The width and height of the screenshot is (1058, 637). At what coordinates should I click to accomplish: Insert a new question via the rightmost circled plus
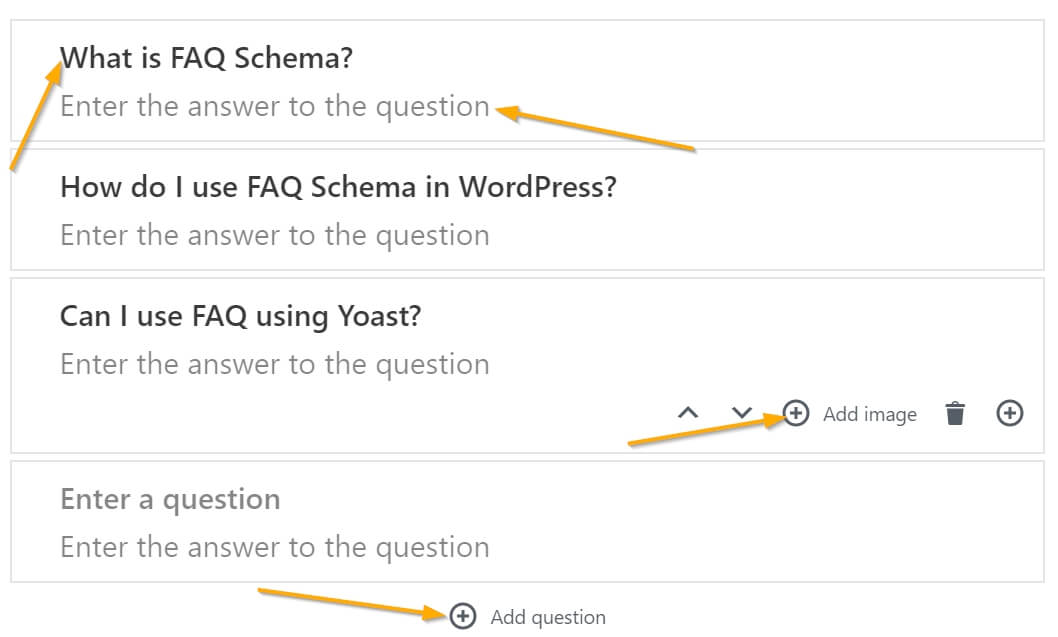[x=1010, y=413]
